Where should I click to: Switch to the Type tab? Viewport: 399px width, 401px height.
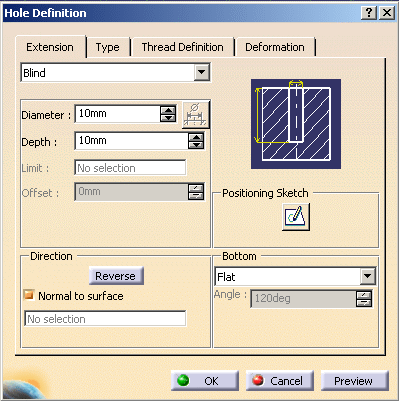click(x=108, y=47)
